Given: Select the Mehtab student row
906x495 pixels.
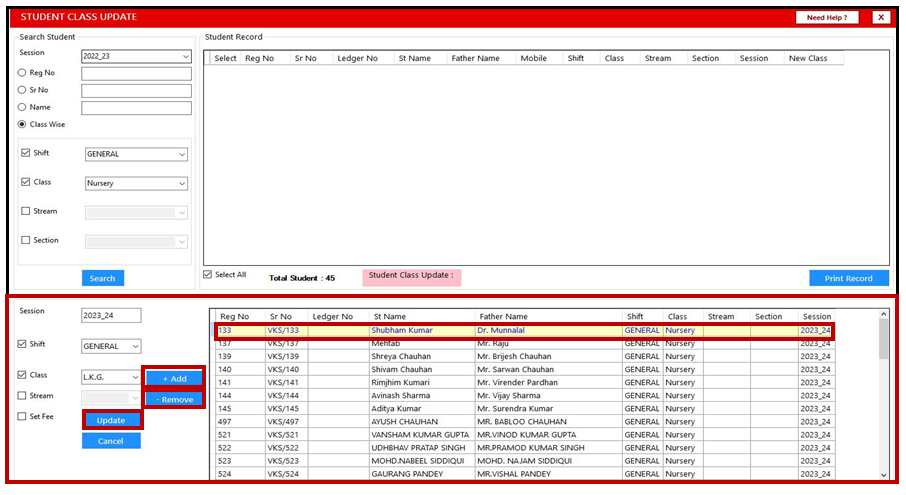Looking at the screenshot, I should point(525,343).
